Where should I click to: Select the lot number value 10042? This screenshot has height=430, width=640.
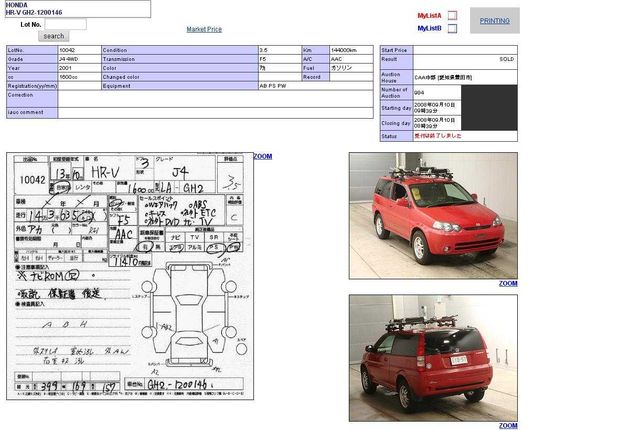click(67, 50)
